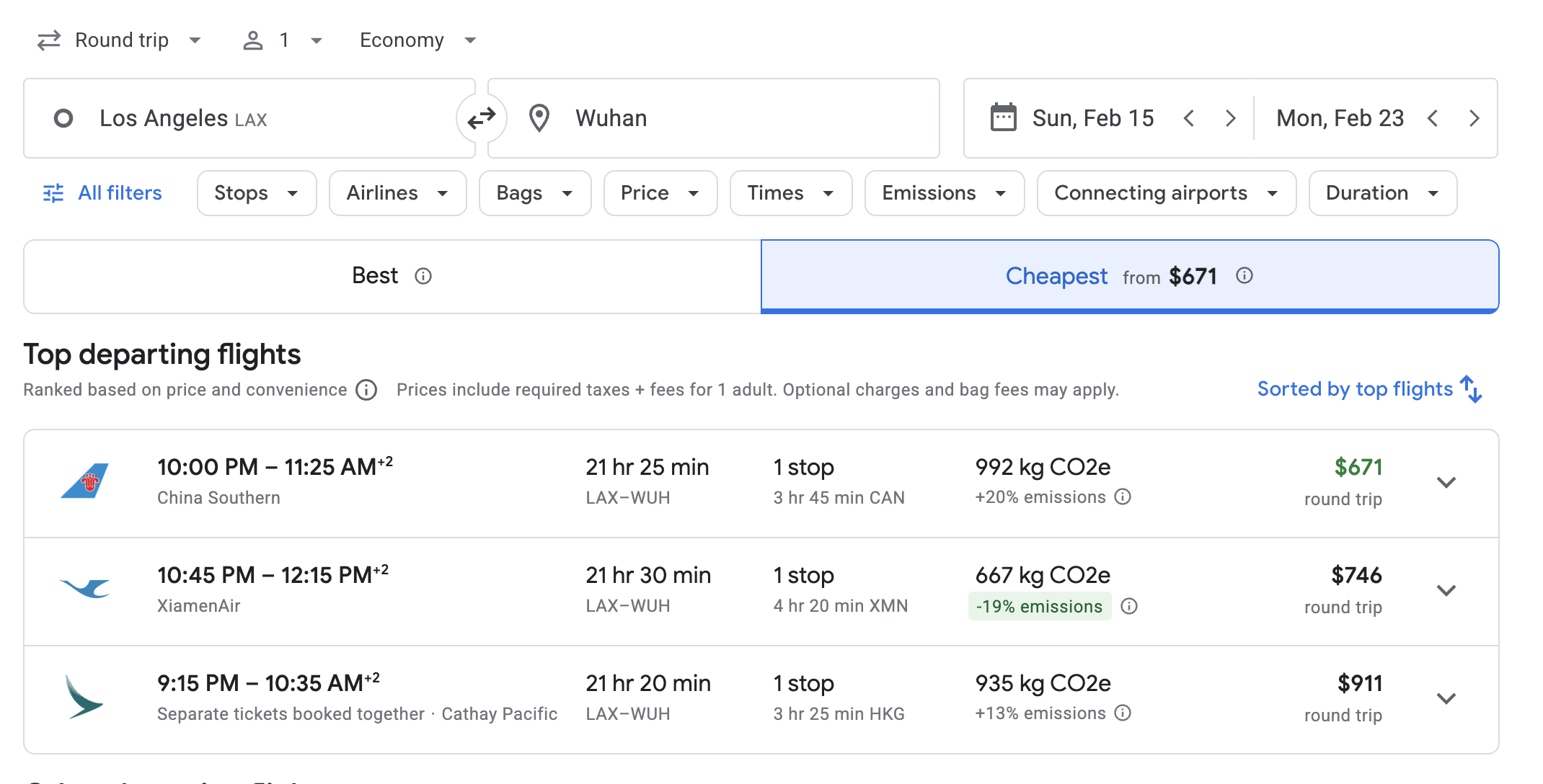
Task: Open the Round trip type dropdown
Action: pyautogui.click(x=120, y=40)
